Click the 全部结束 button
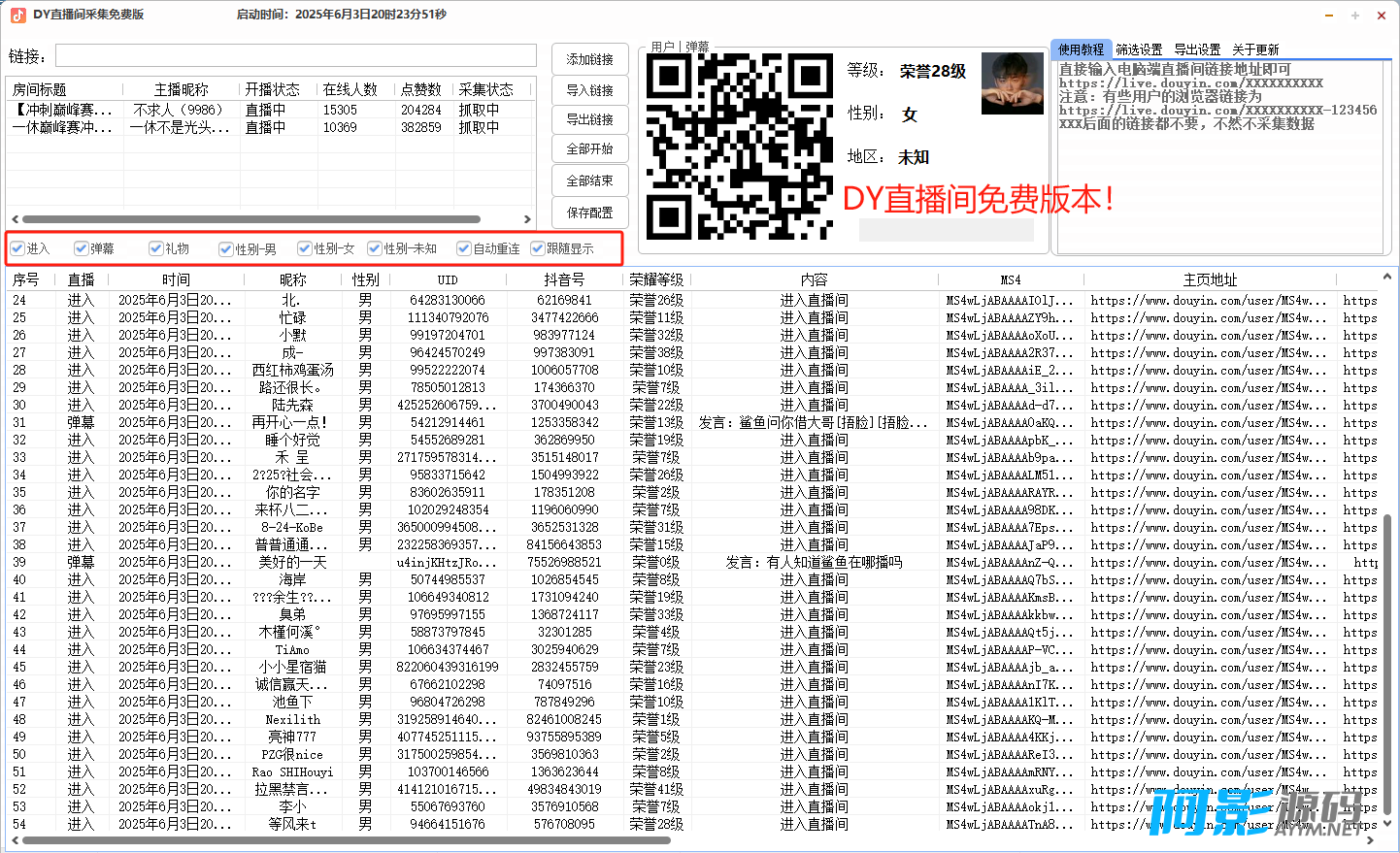This screenshot has width=1400, height=853. (590, 180)
